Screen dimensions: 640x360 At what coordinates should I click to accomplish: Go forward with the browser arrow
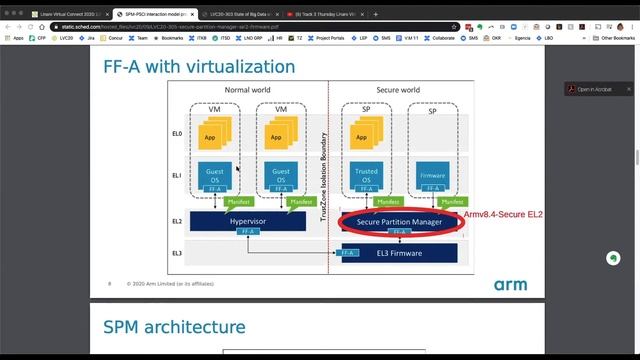click(19, 27)
